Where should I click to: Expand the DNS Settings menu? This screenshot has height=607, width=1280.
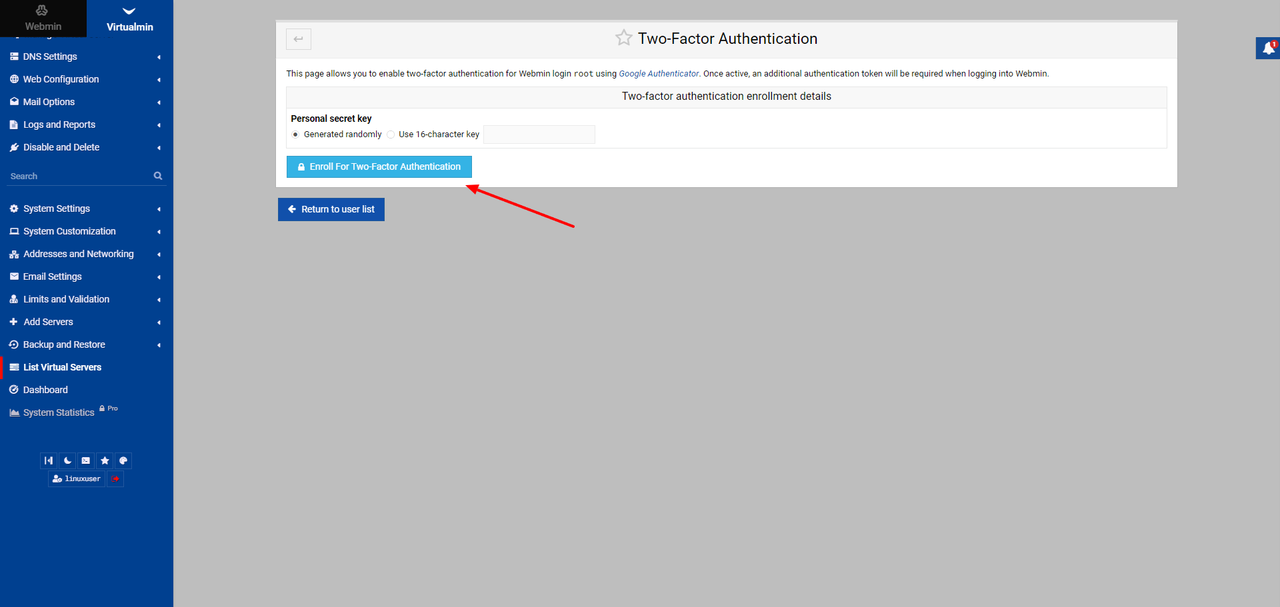coord(50,57)
